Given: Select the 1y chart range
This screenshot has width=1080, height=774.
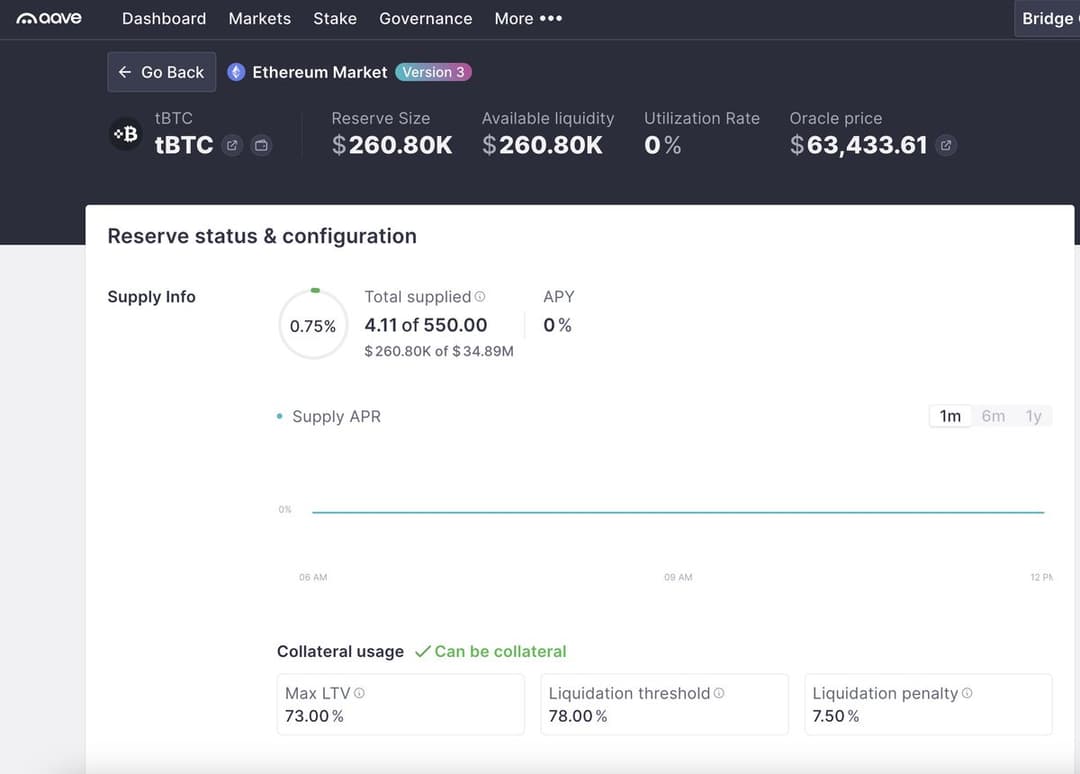Looking at the screenshot, I should (x=1033, y=416).
